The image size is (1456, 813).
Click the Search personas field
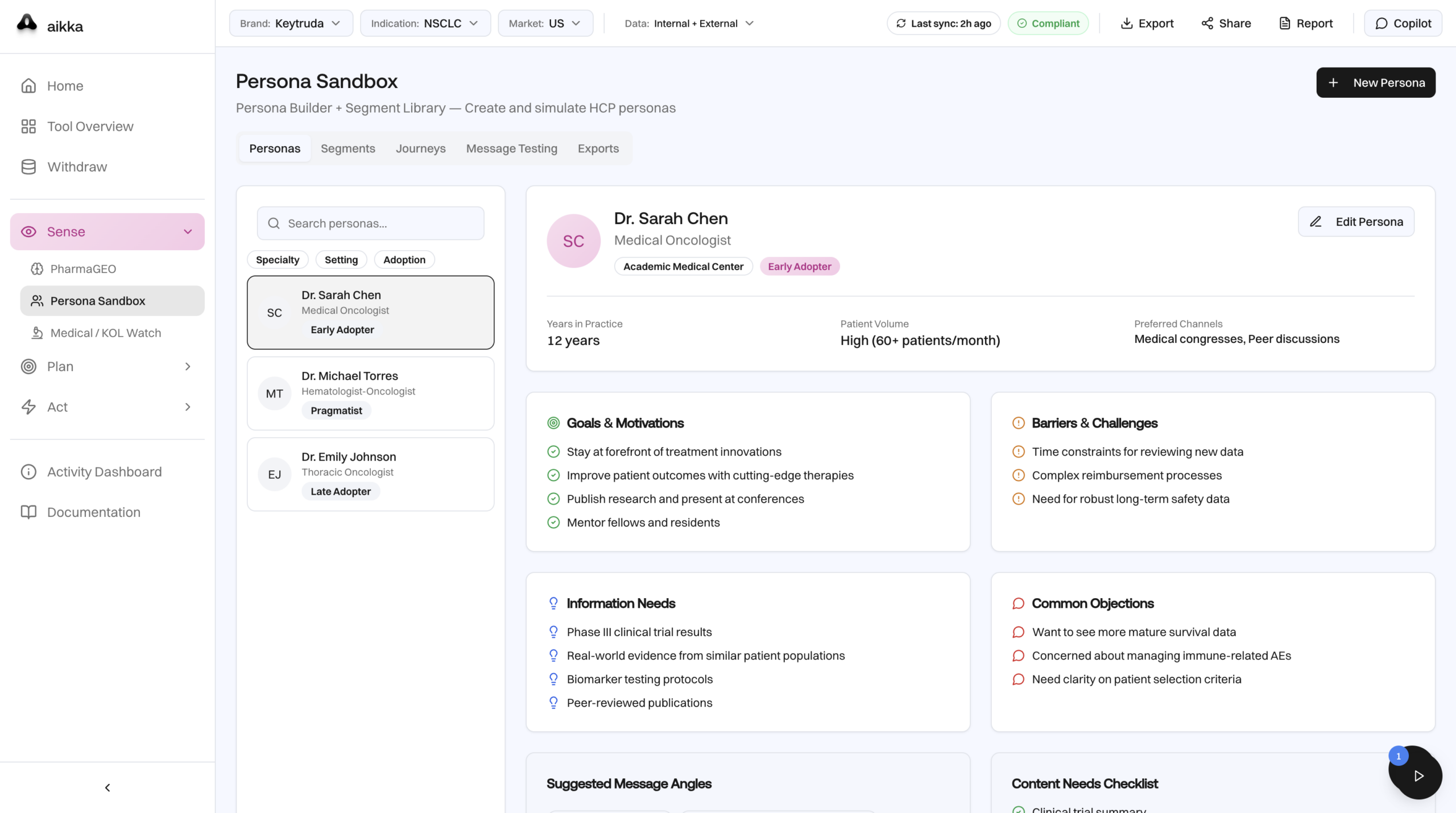point(370,223)
